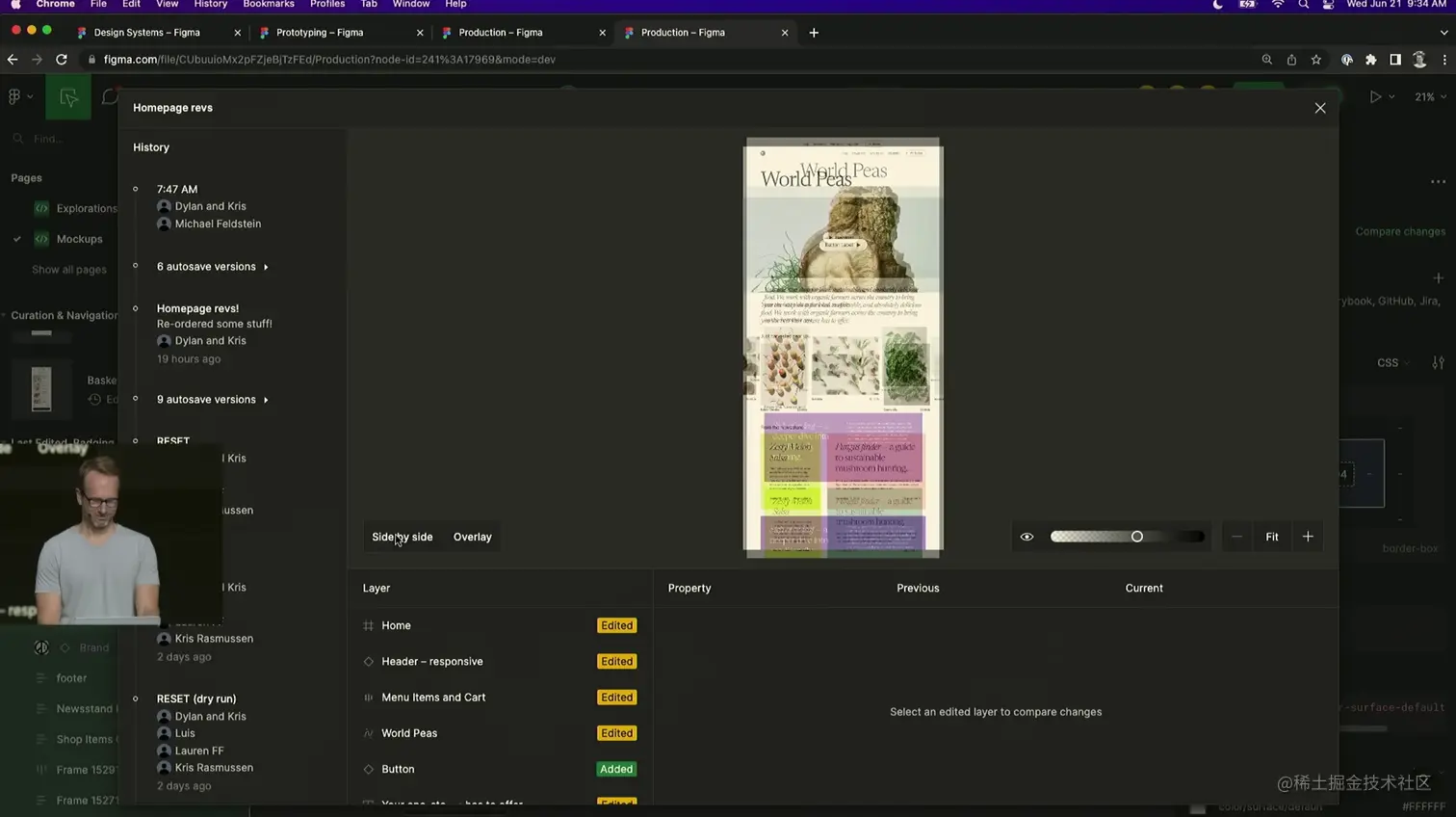Select the RESET (dry run) history version
The height and width of the screenshot is (817, 1456).
coord(196,698)
